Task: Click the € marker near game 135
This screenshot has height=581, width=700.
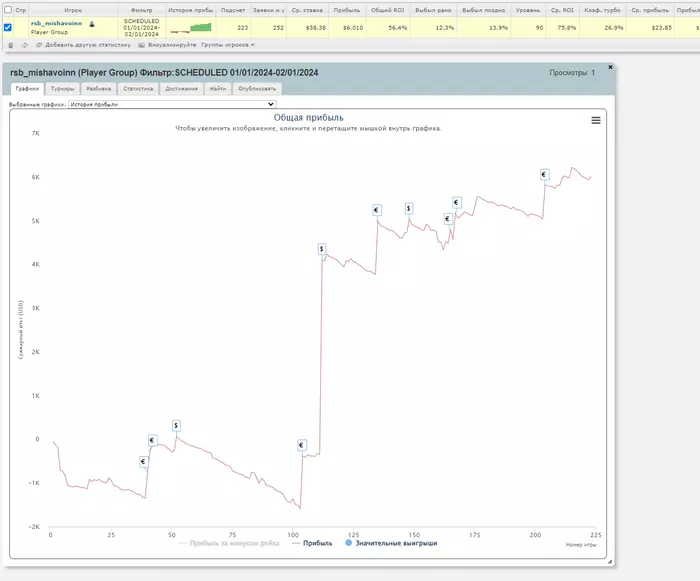Action: tap(376, 210)
